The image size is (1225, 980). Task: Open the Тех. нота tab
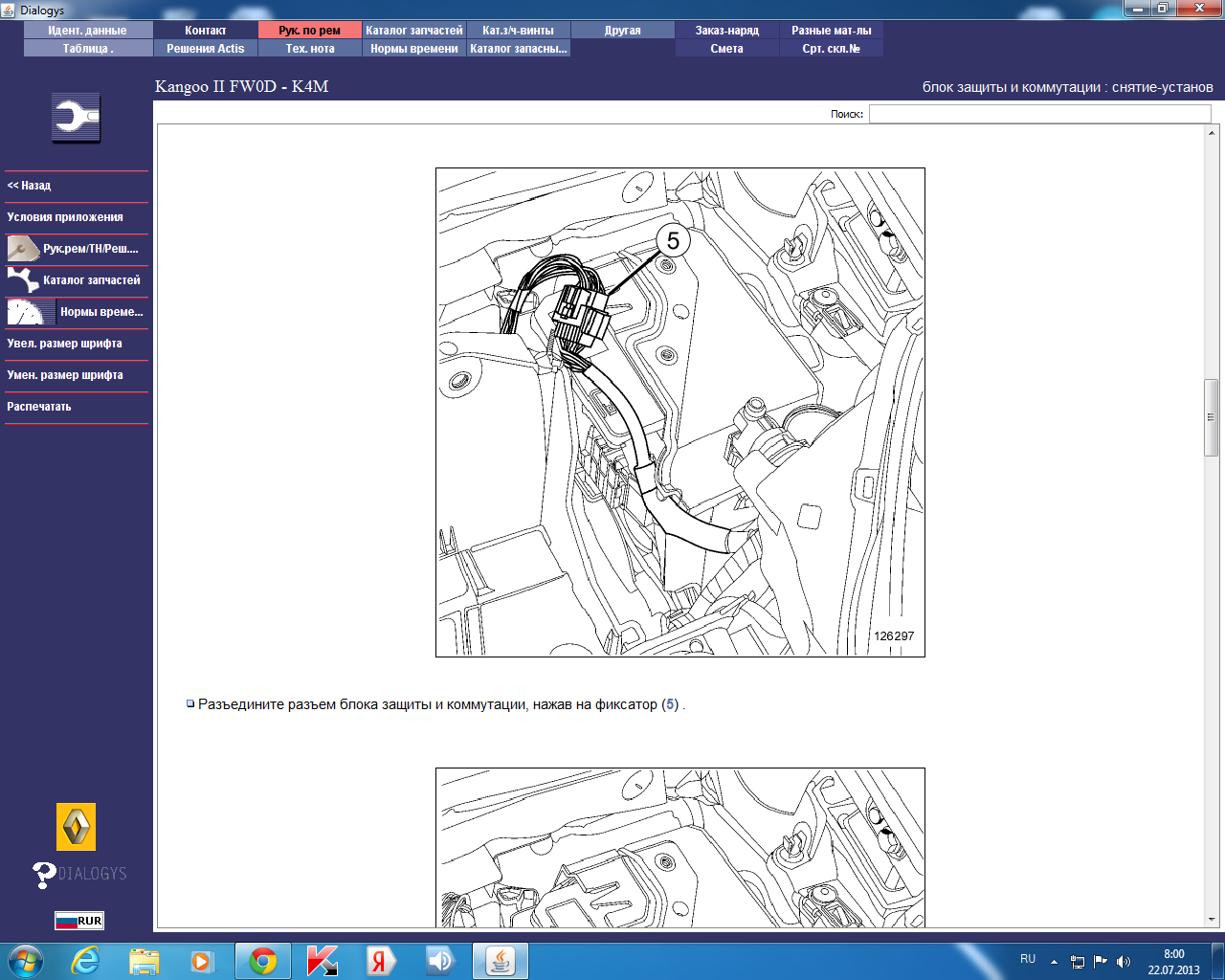click(310, 49)
